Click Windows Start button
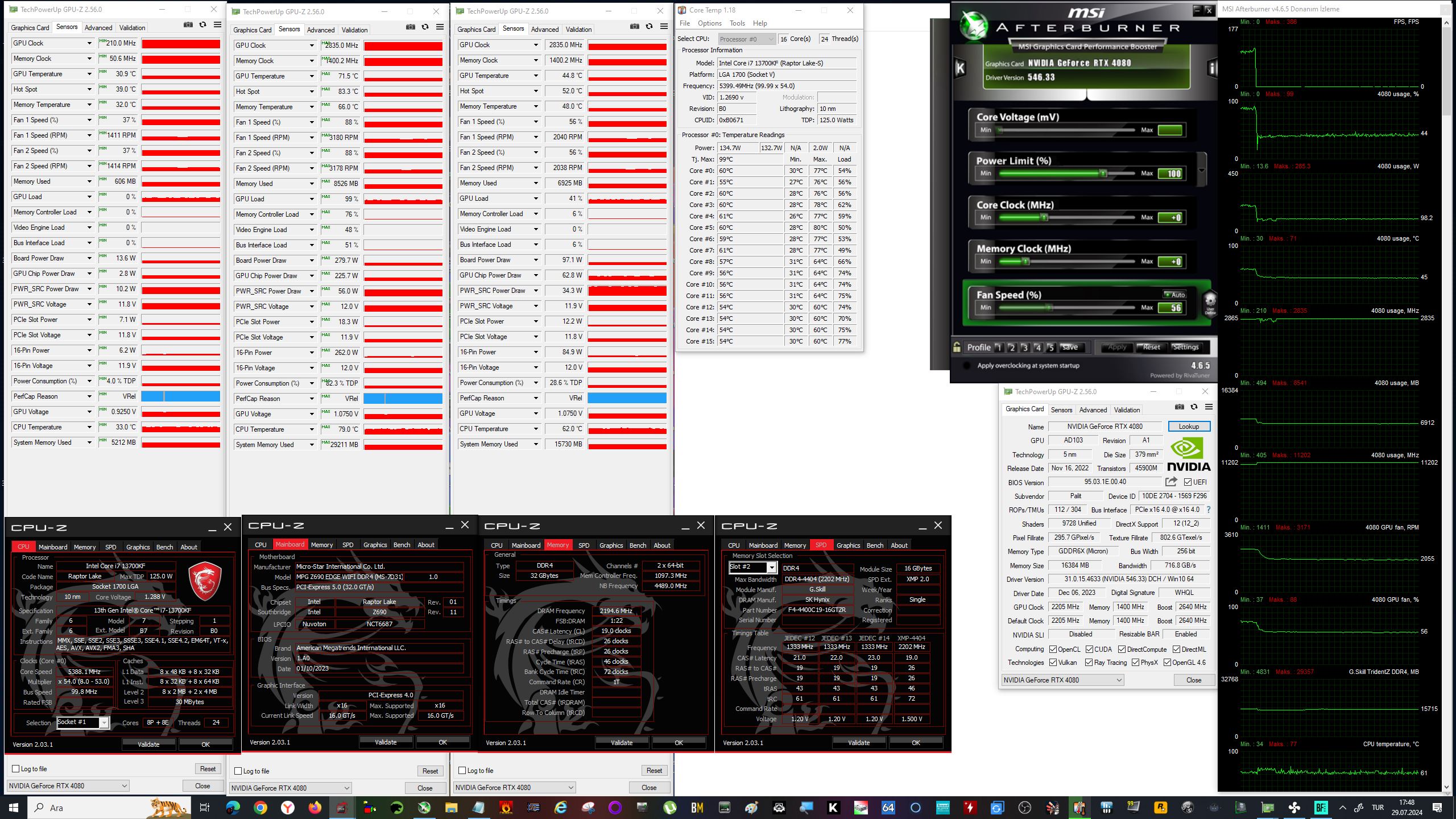Screen dimensions: 1456x819 click(14, 807)
